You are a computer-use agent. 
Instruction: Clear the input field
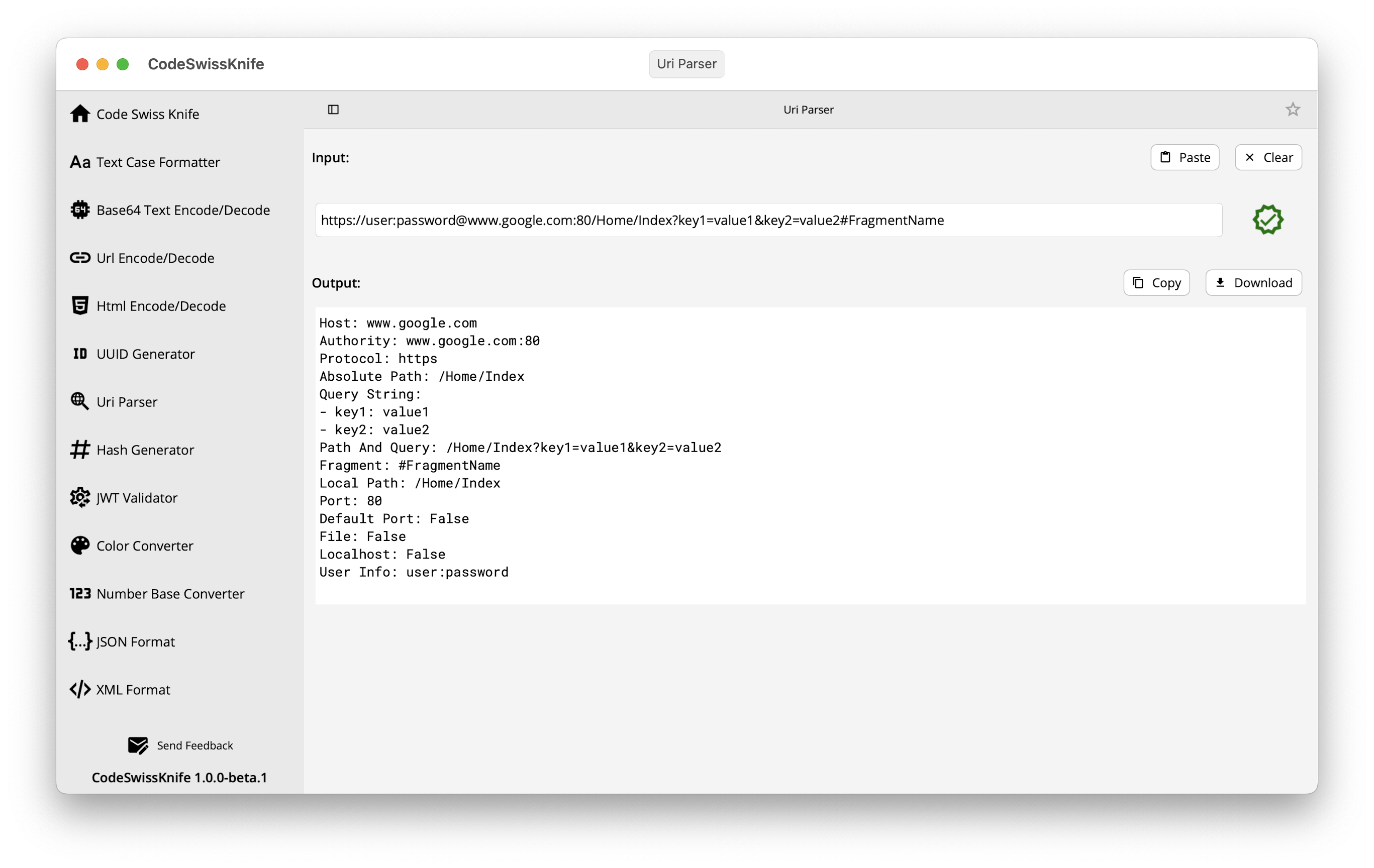[1268, 157]
